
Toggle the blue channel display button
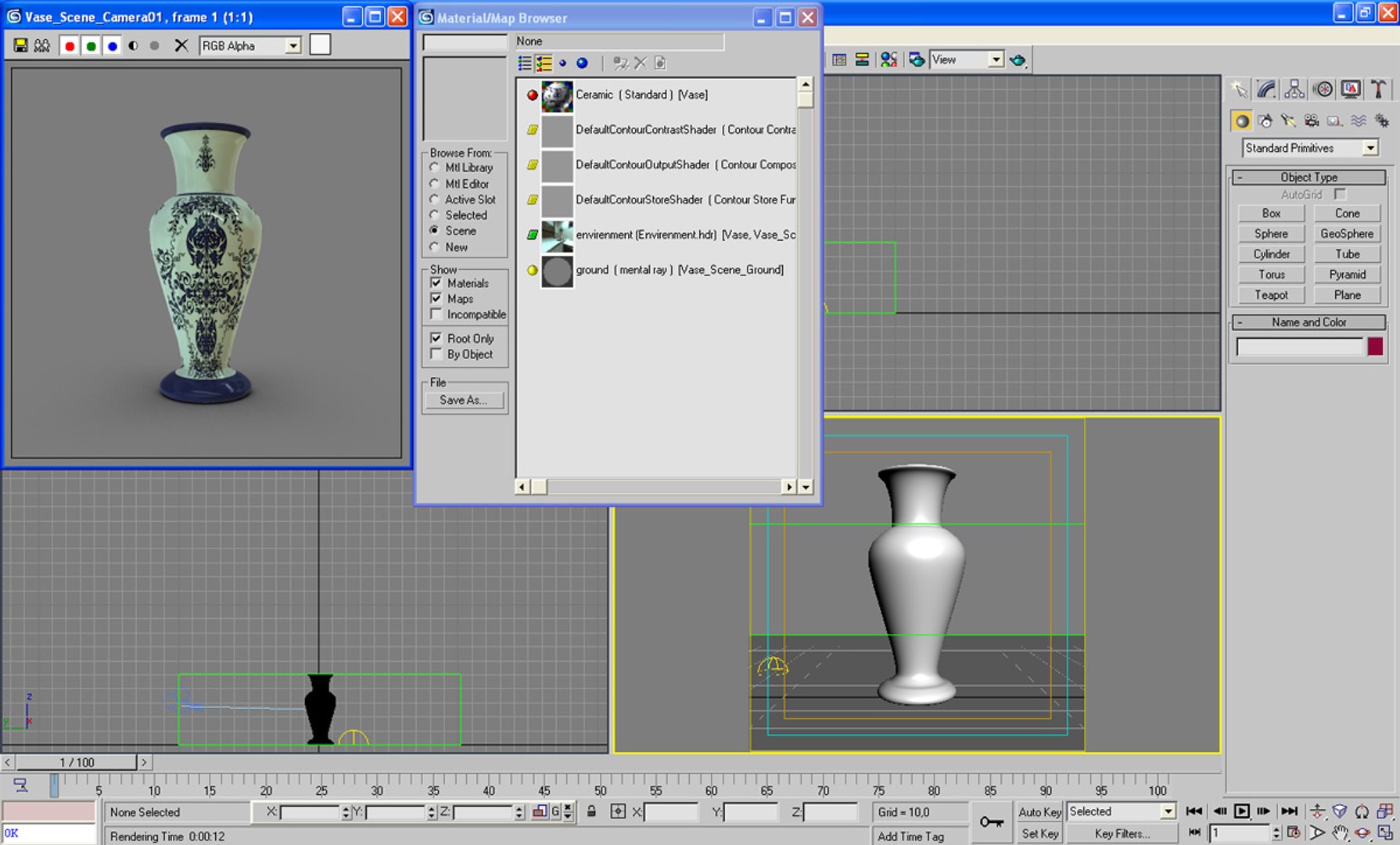tap(113, 46)
